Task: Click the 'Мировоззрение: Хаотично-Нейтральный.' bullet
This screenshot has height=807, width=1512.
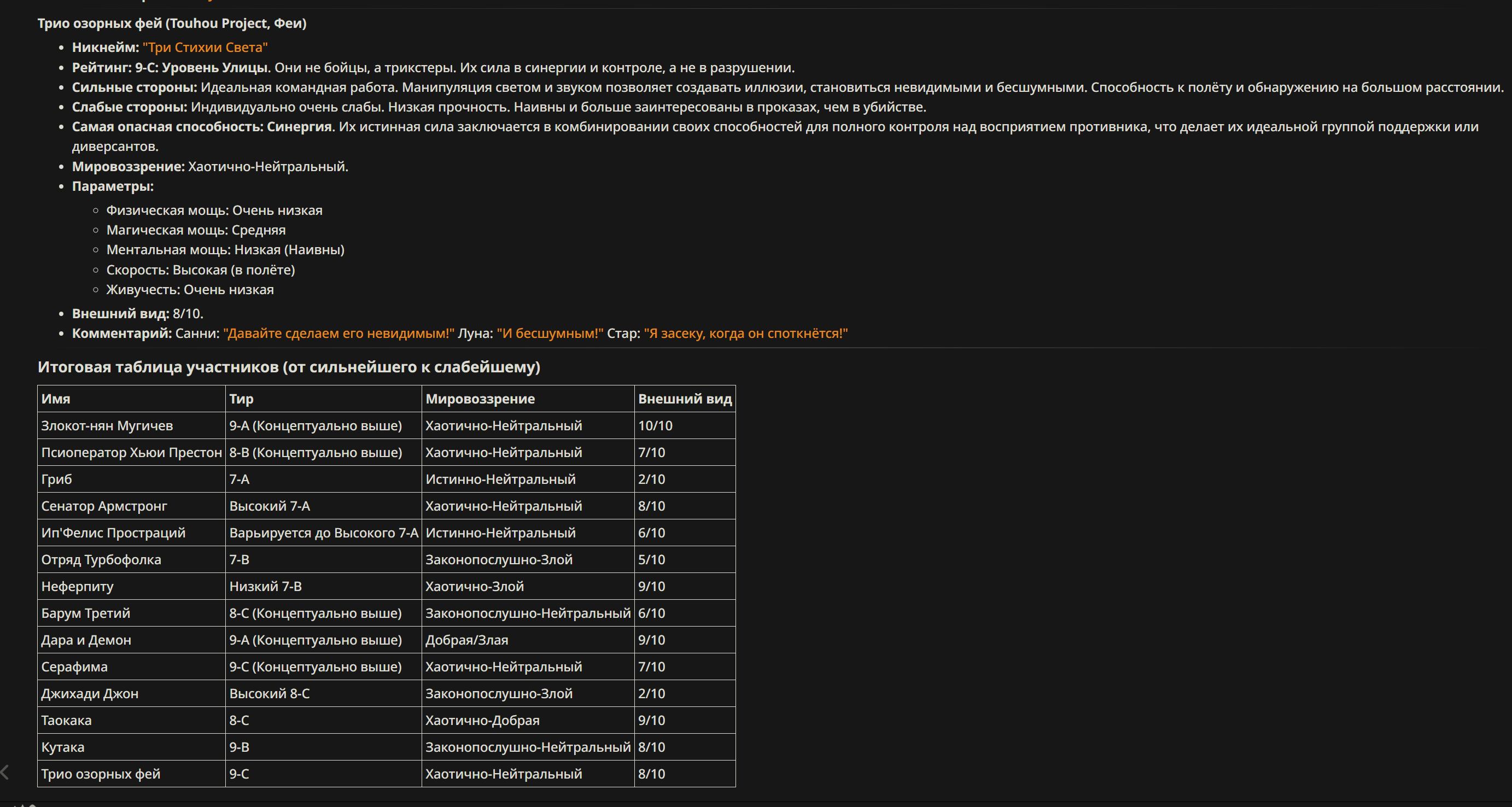Action: 210,167
